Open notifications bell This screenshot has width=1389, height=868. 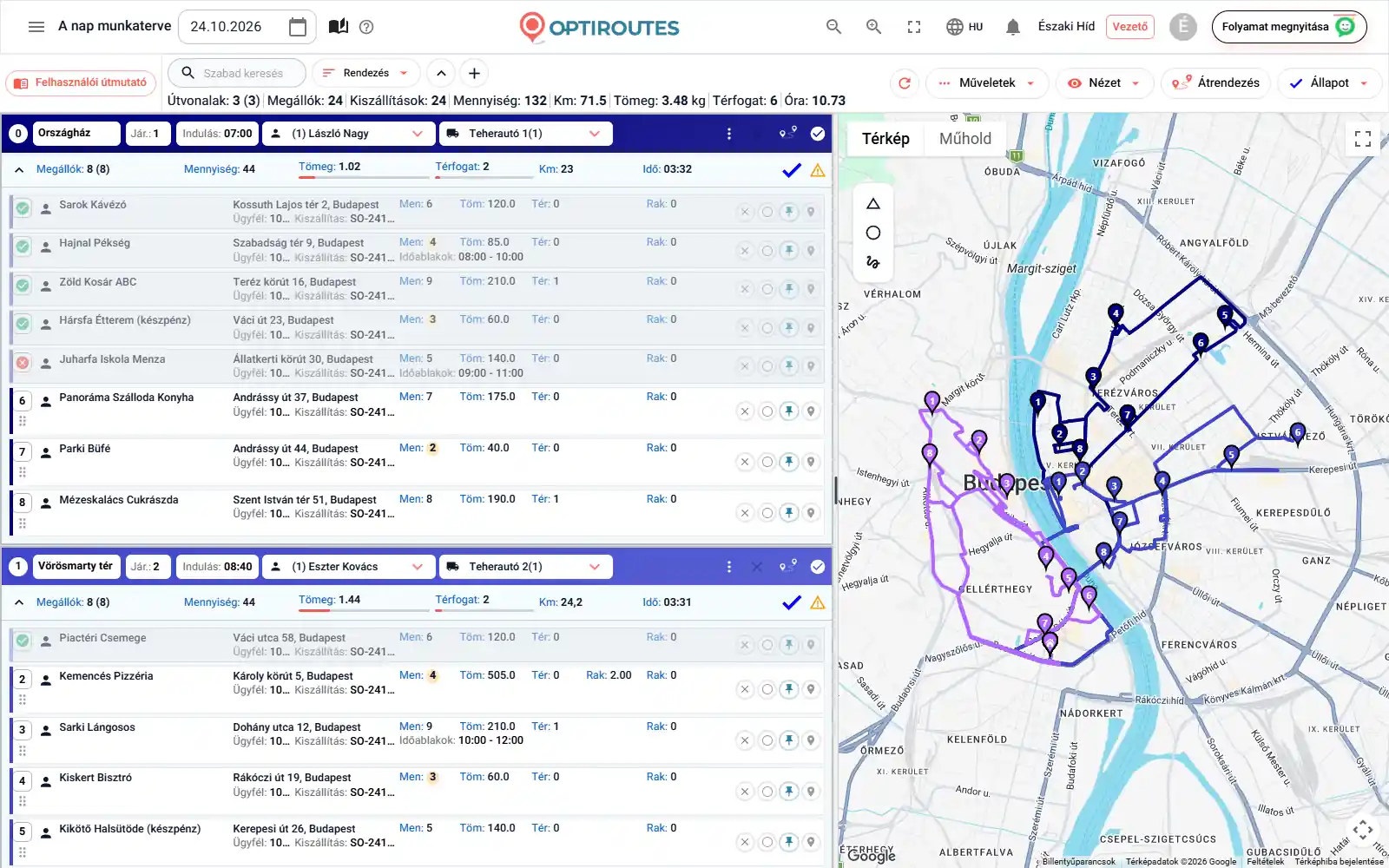pyautogui.click(x=1012, y=27)
